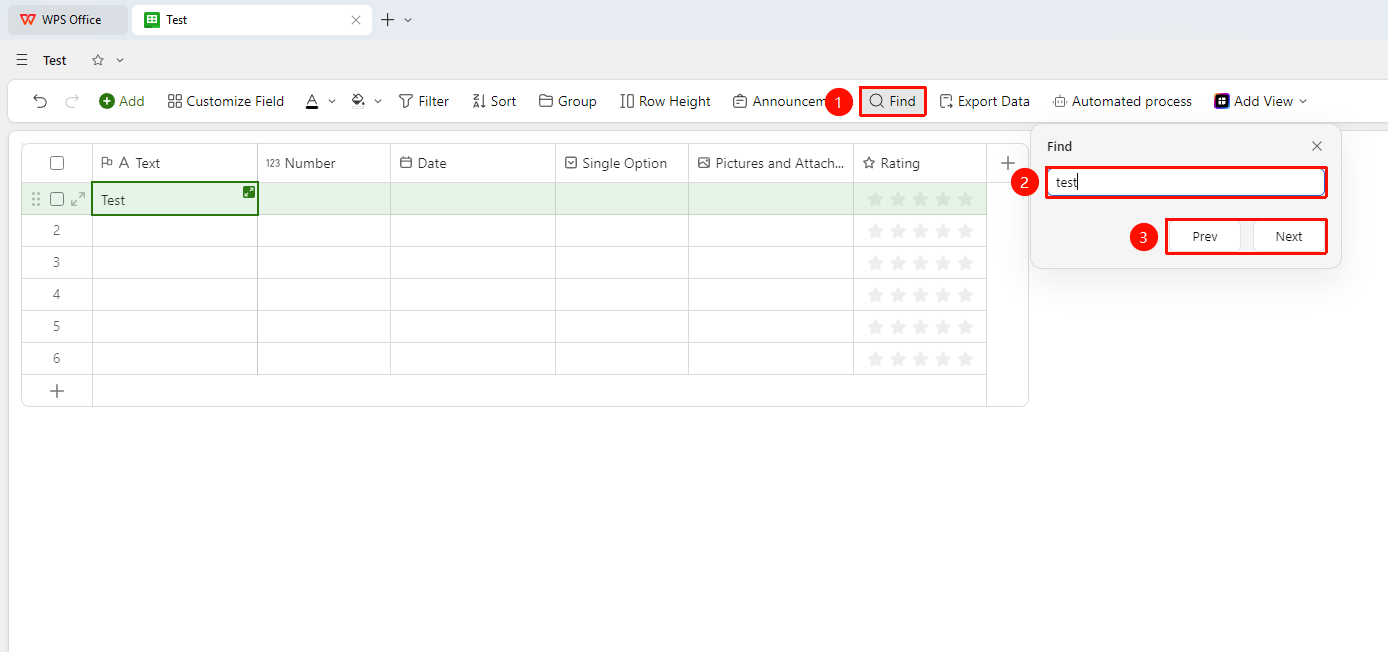Screen dimensions: 1388x652
Task: Open the hamburger menu icon
Action: coord(22,60)
